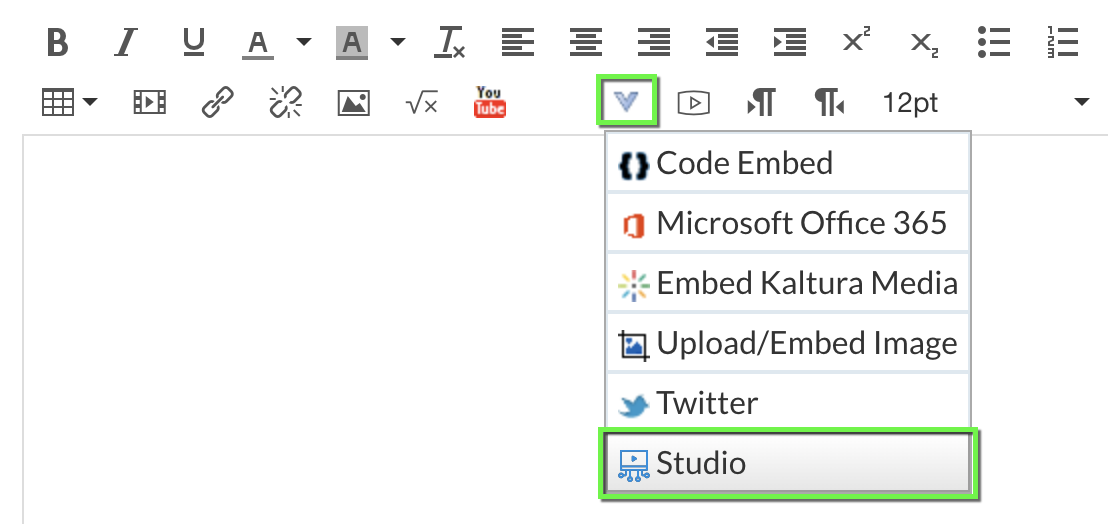The width and height of the screenshot is (1108, 524).
Task: Clear formatting with Tx icon
Action: [x=449, y=43]
